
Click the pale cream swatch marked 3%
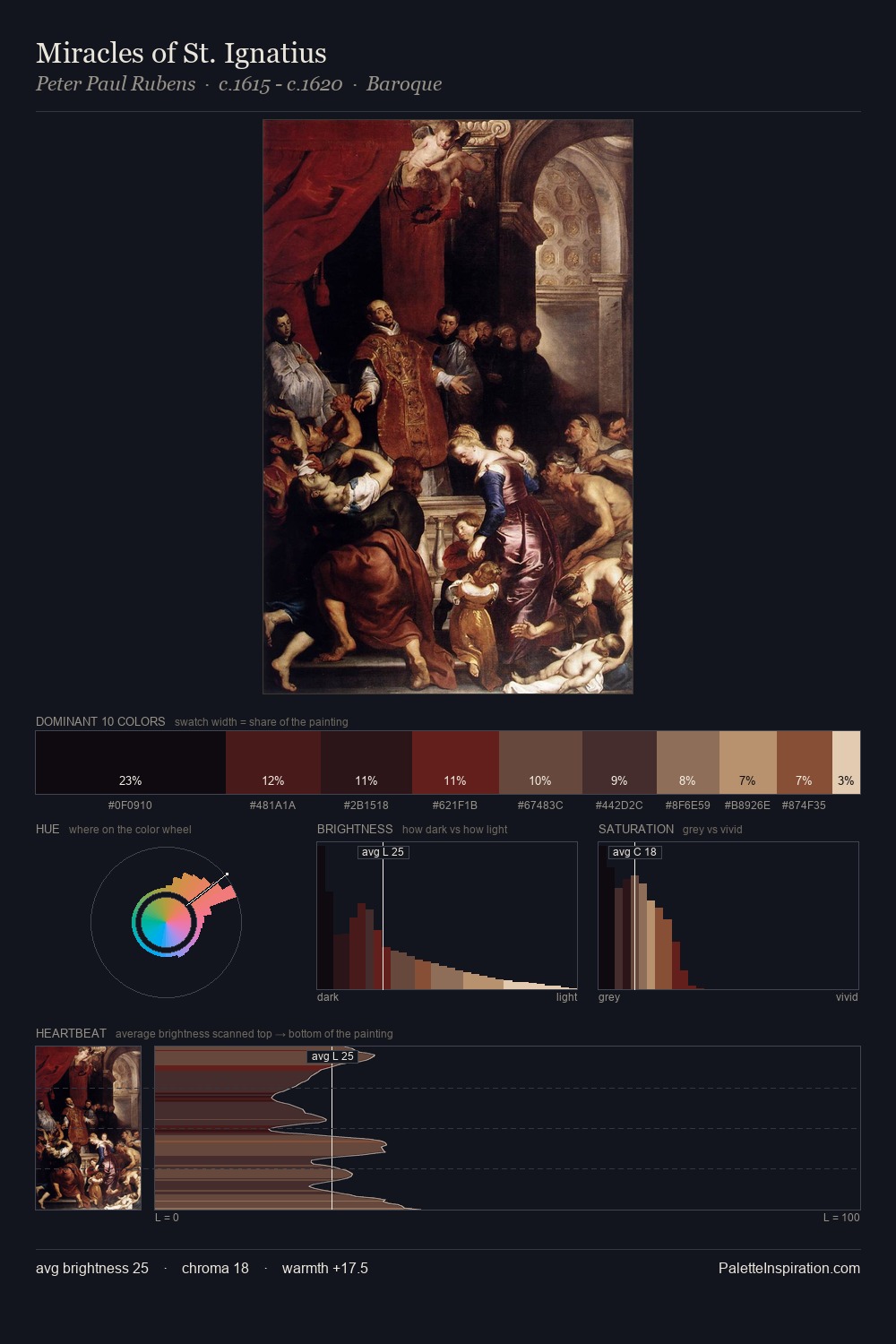847,762
